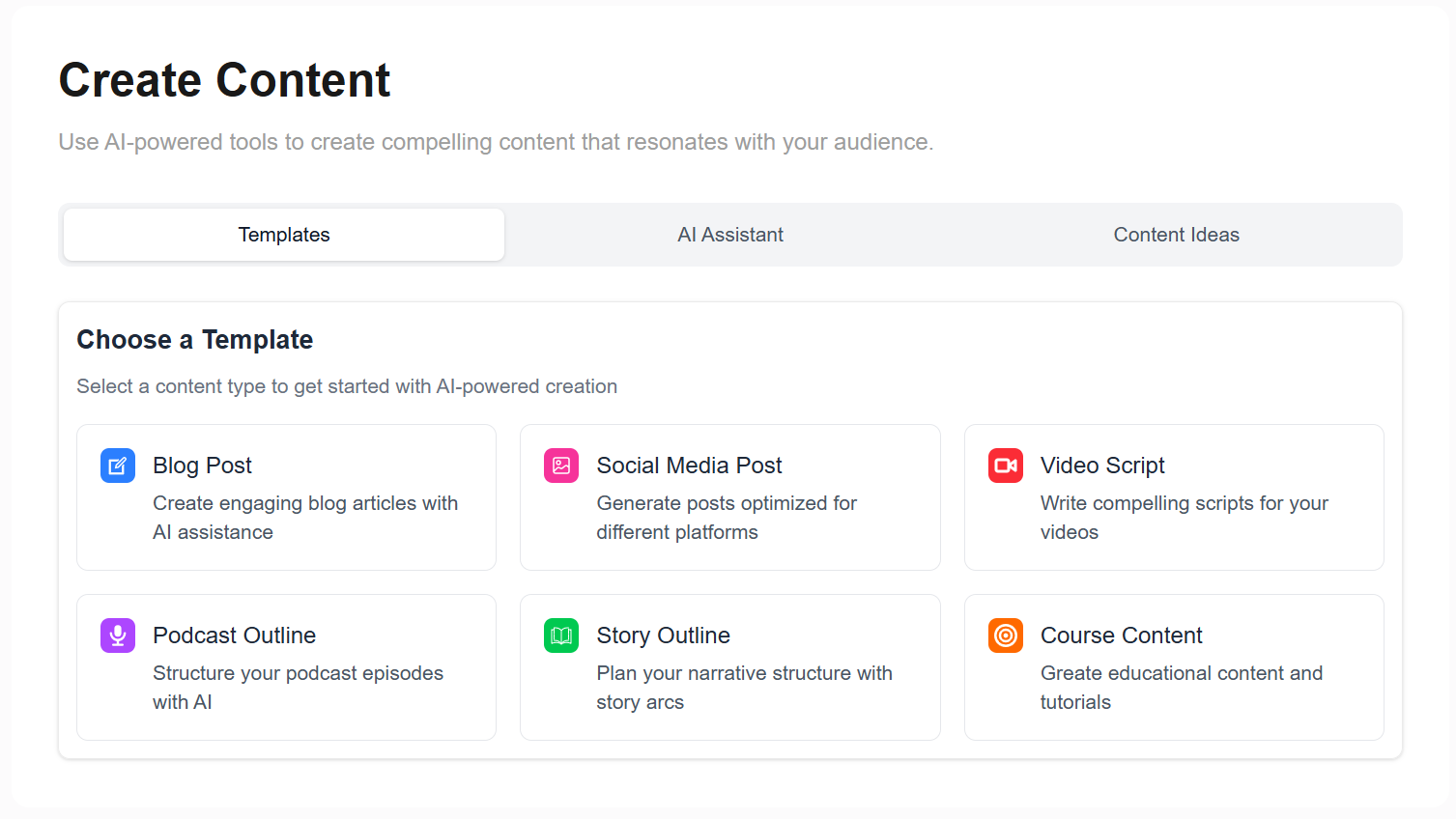Select the Blog Post template title

202,466
